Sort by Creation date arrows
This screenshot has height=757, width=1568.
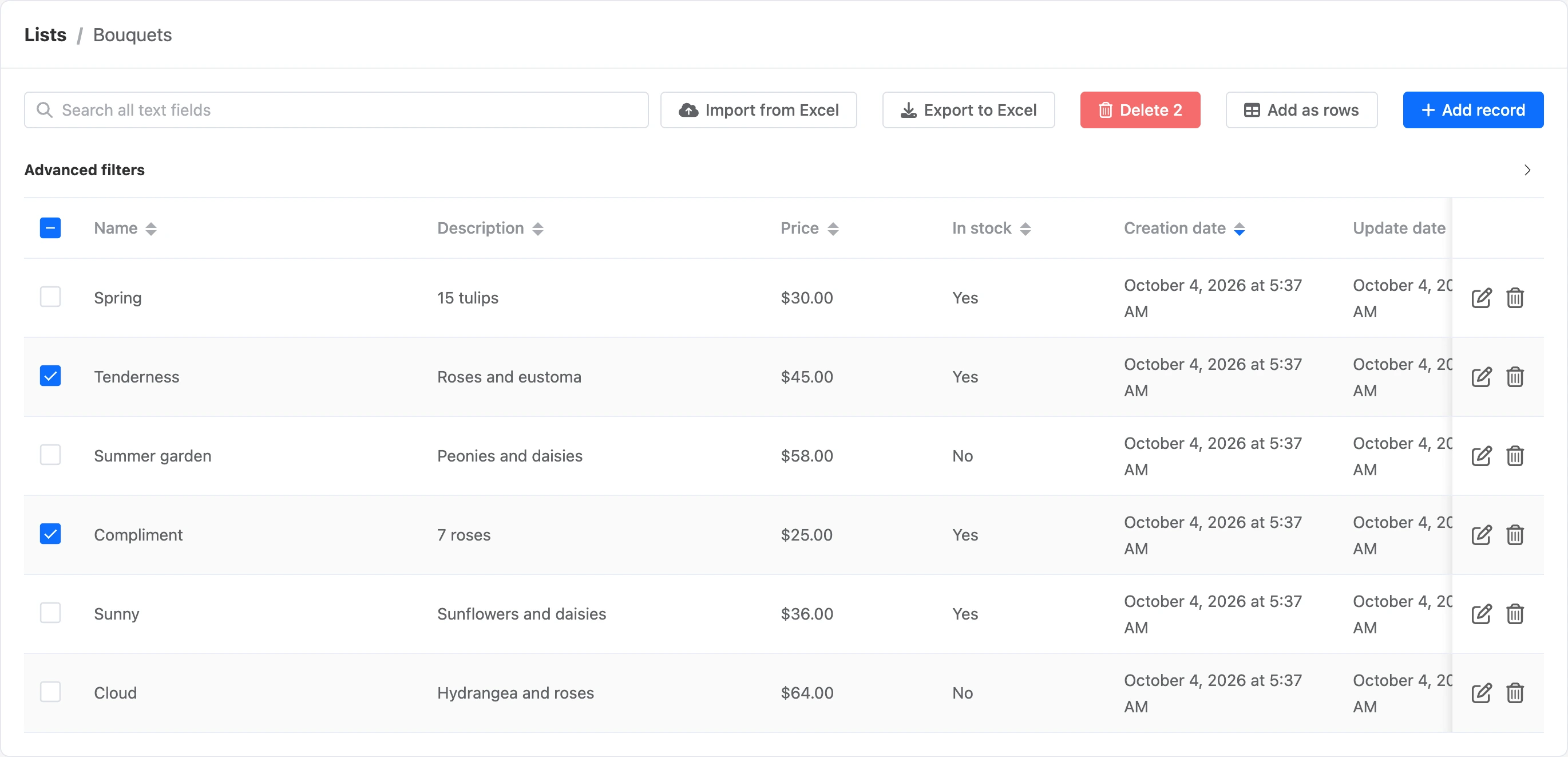point(1239,228)
